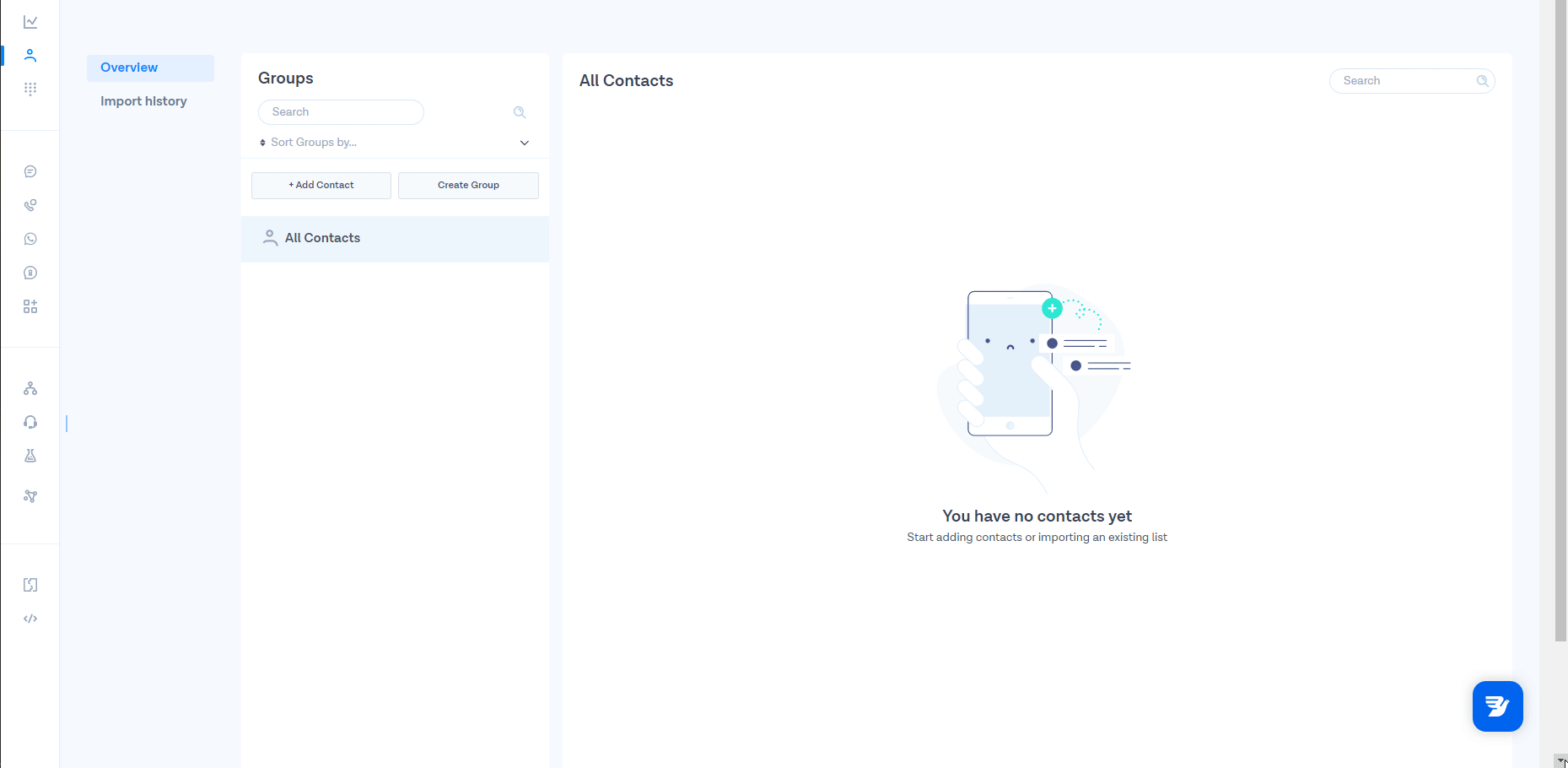Click the Create Group button

pos(468,185)
